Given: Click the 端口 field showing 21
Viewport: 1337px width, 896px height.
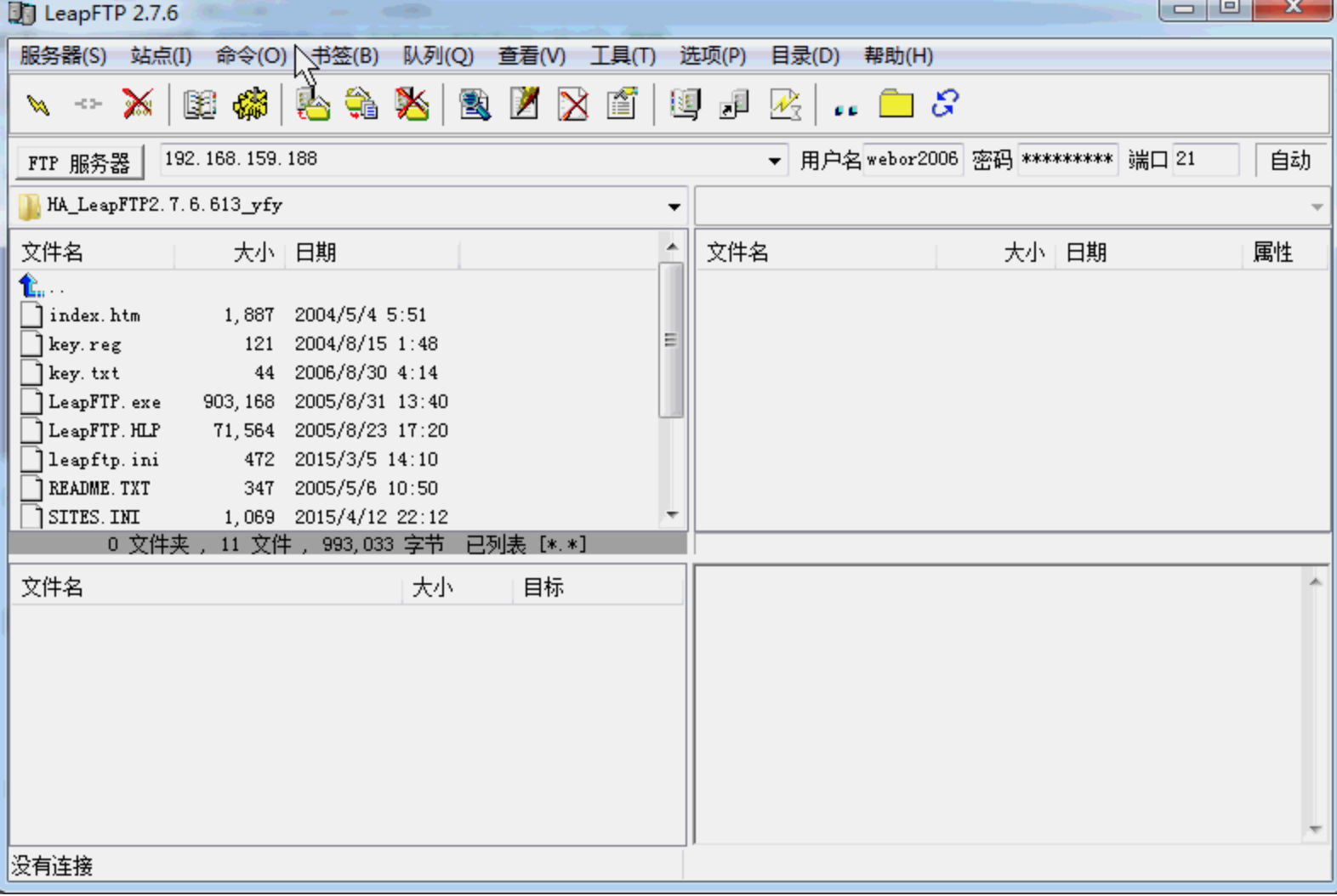Looking at the screenshot, I should tap(1205, 159).
